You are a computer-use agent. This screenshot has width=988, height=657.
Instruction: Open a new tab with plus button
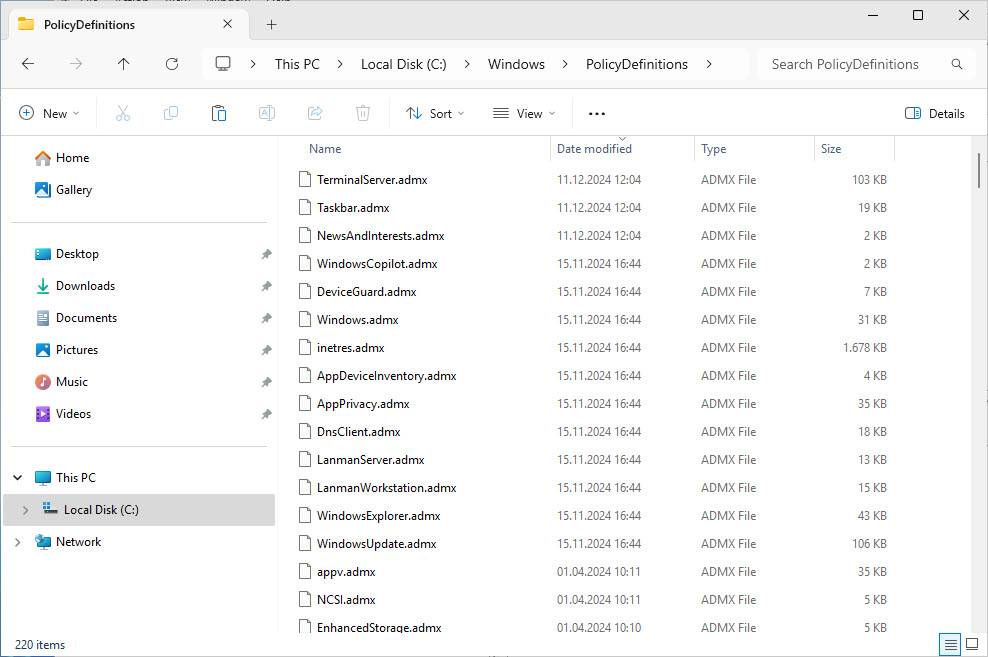click(271, 24)
